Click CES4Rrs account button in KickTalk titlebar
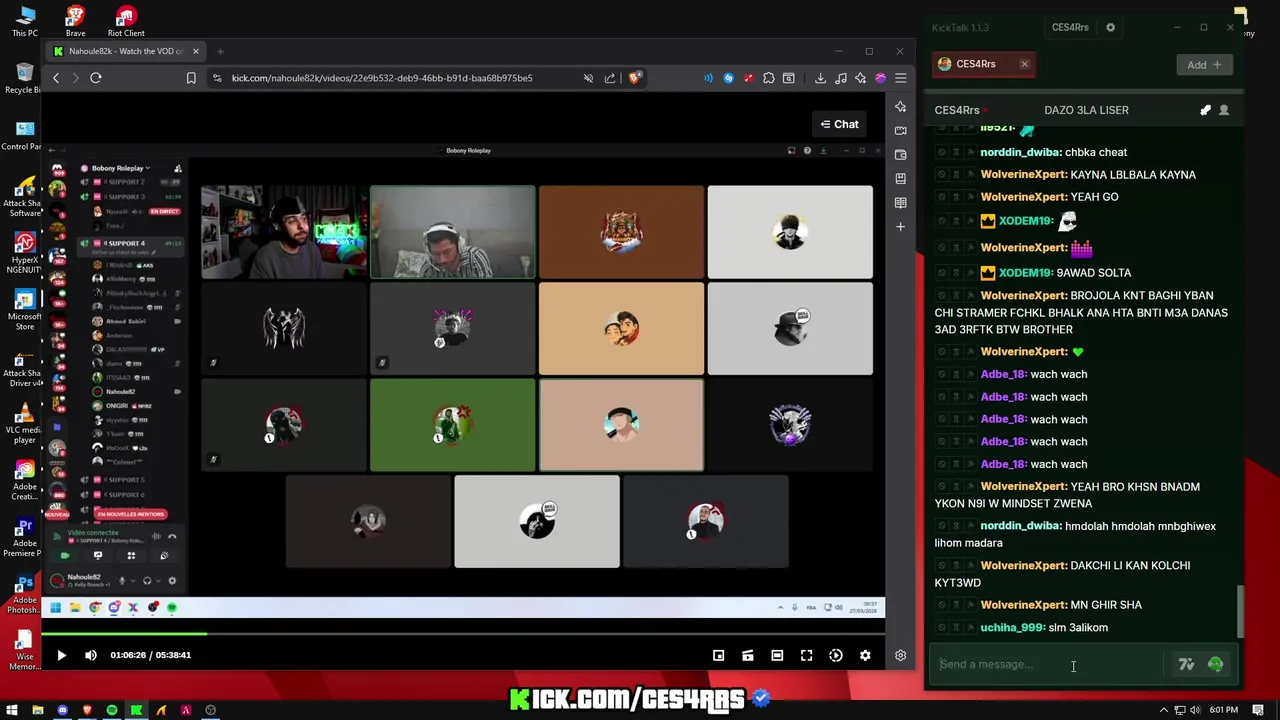 [x=1070, y=28]
